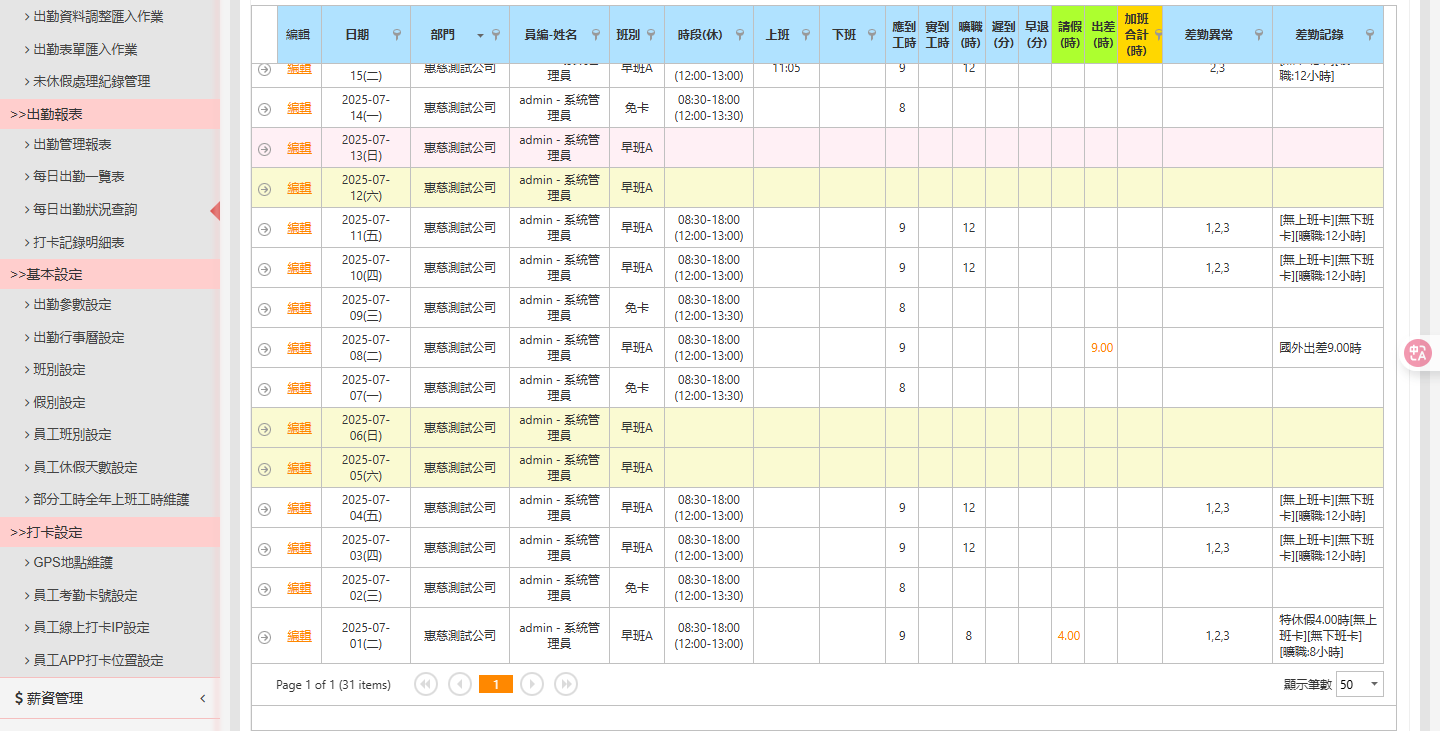Open filter for 時段(休) column
Image resolution: width=1440 pixels, height=731 pixels.
click(740, 35)
